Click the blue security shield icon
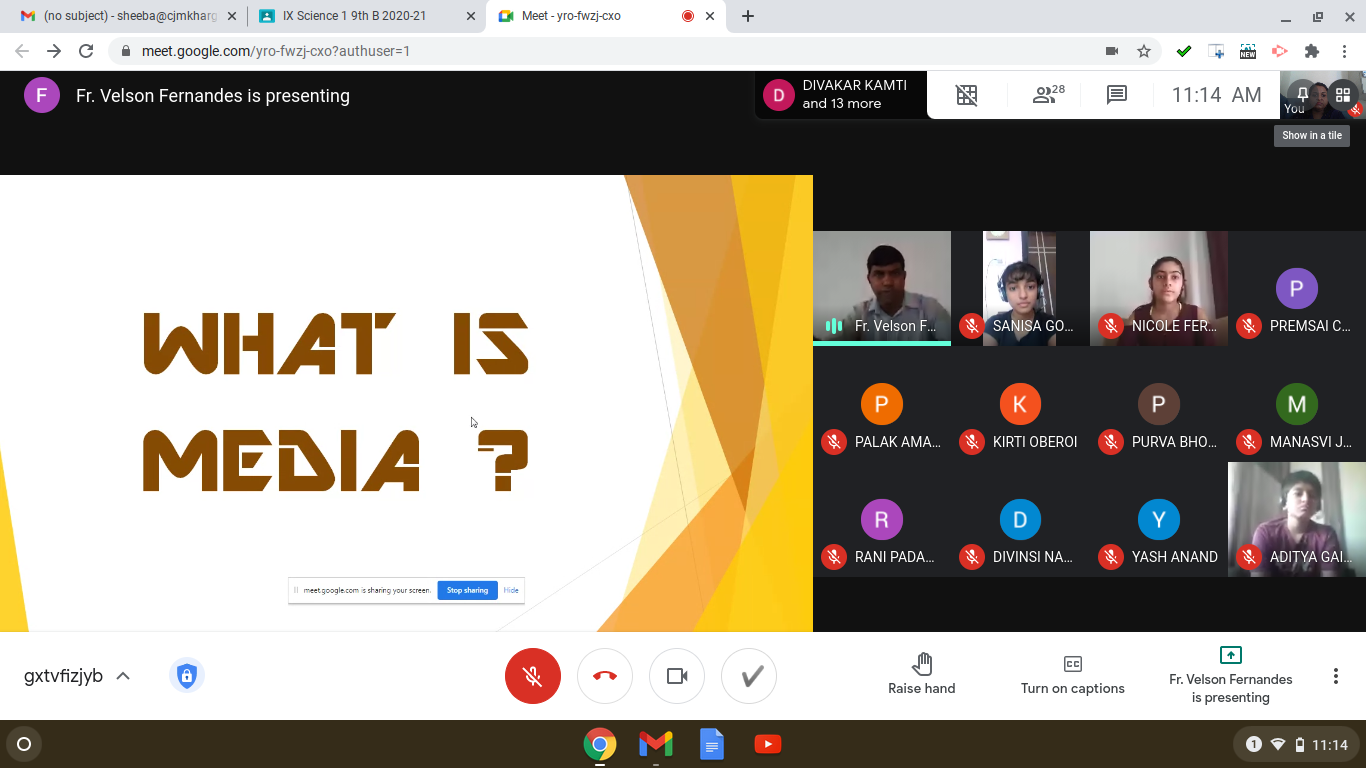1366x768 pixels. tap(186, 676)
